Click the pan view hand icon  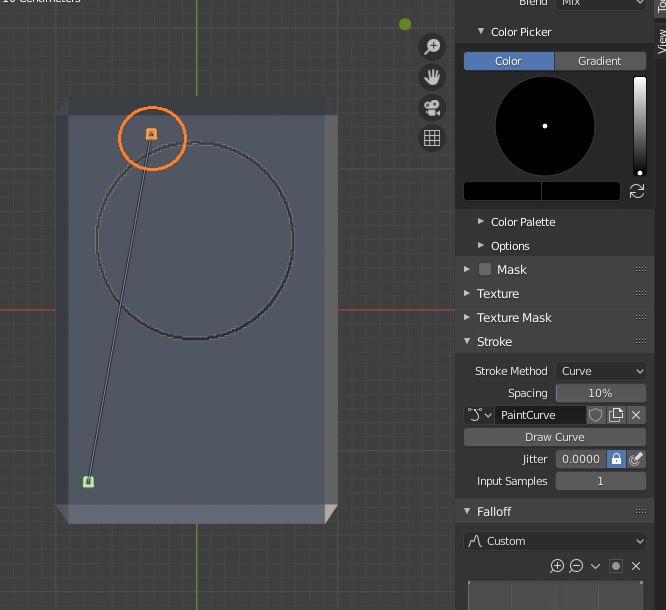[x=432, y=77]
